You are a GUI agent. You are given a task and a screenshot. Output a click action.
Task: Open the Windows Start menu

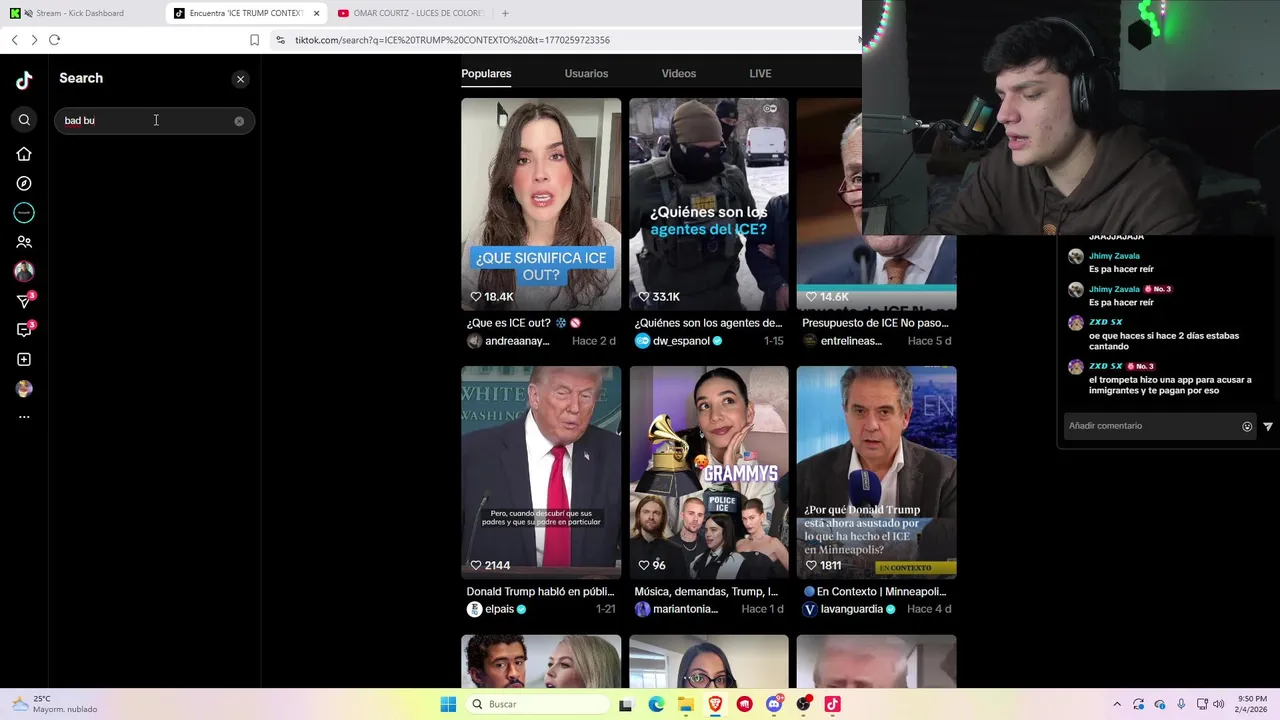coord(448,704)
